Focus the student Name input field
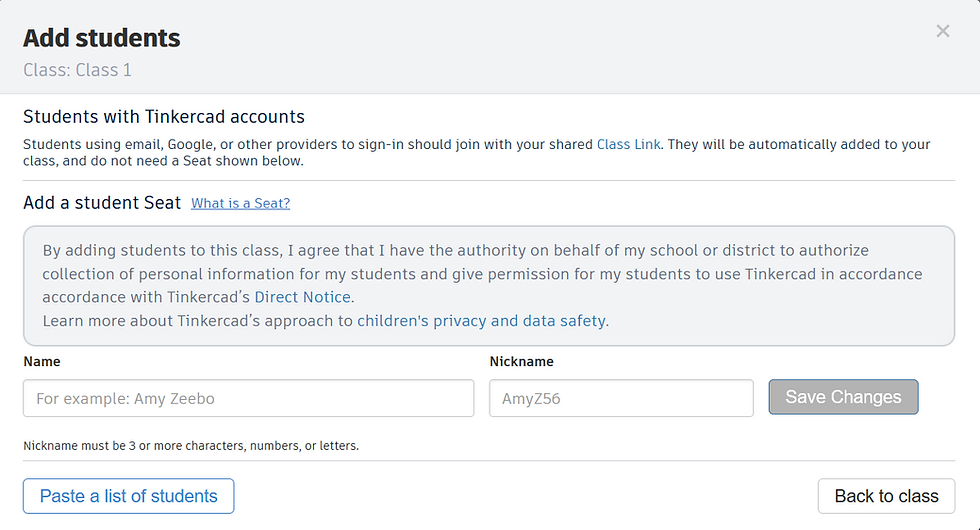Screen dimensions: 980x530 coord(249,398)
